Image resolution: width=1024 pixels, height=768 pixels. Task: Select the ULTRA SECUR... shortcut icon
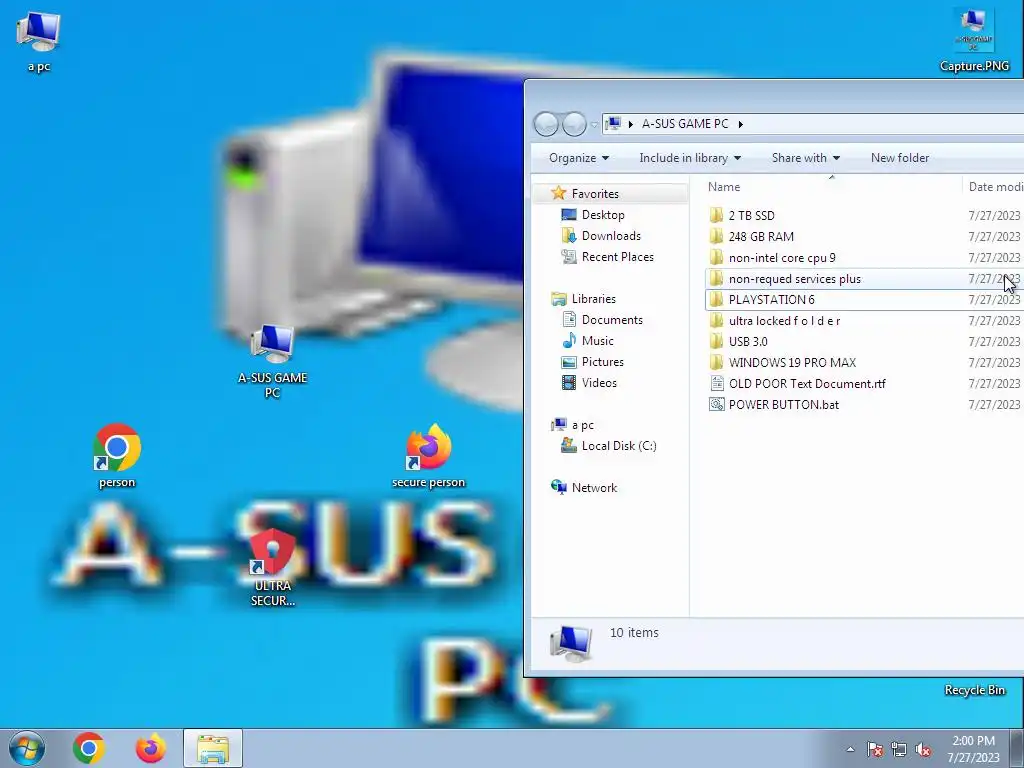[273, 567]
